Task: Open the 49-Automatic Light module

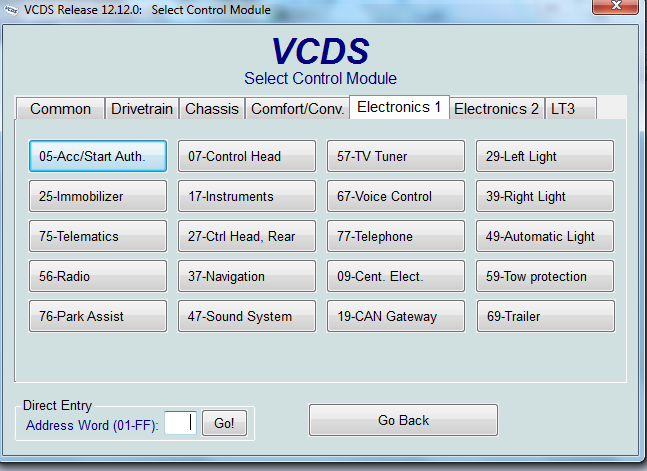Action: [x=545, y=236]
